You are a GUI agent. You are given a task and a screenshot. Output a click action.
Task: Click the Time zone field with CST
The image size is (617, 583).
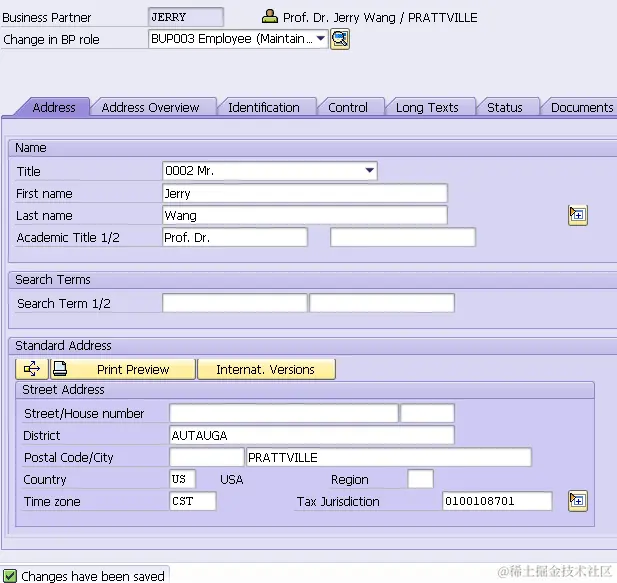click(x=192, y=501)
